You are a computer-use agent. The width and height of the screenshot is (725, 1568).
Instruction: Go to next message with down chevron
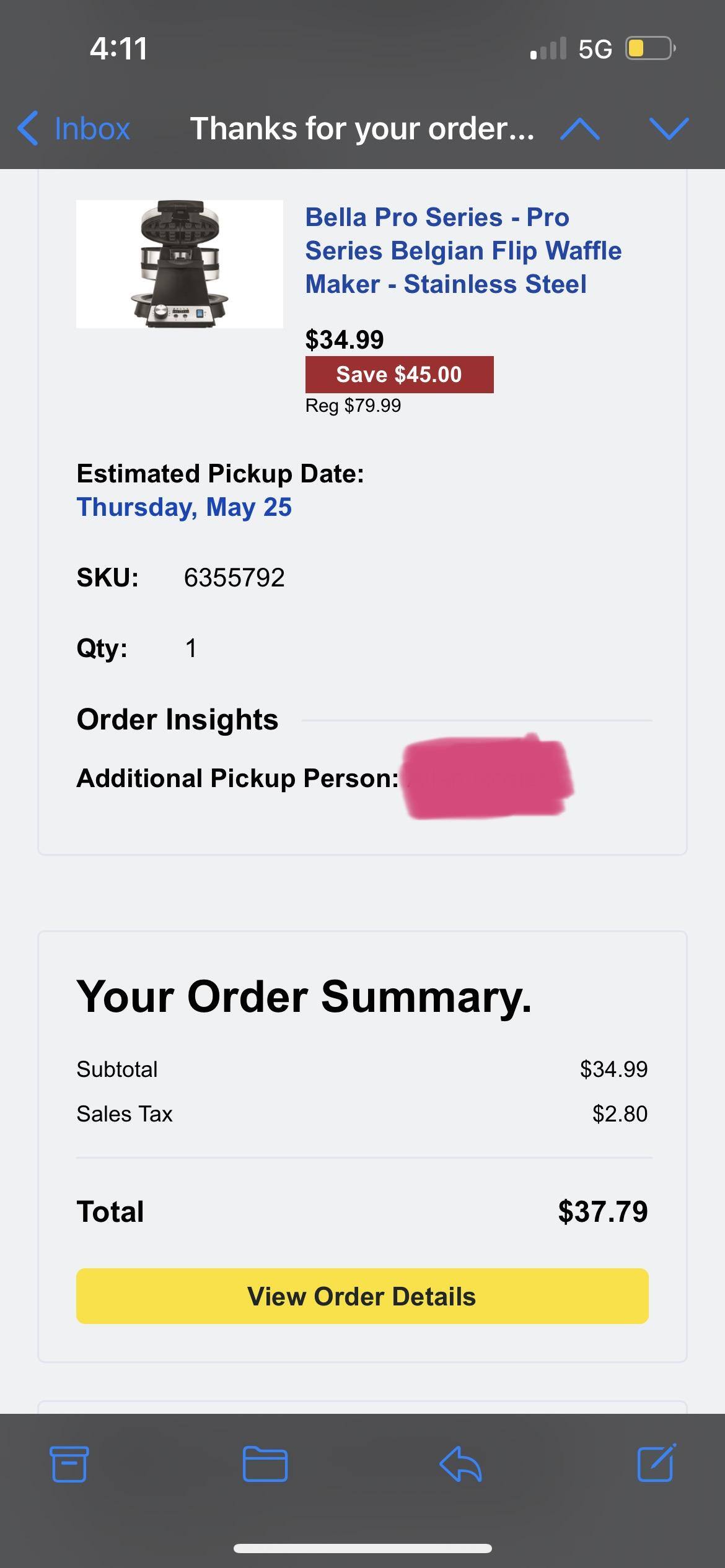coord(669,129)
